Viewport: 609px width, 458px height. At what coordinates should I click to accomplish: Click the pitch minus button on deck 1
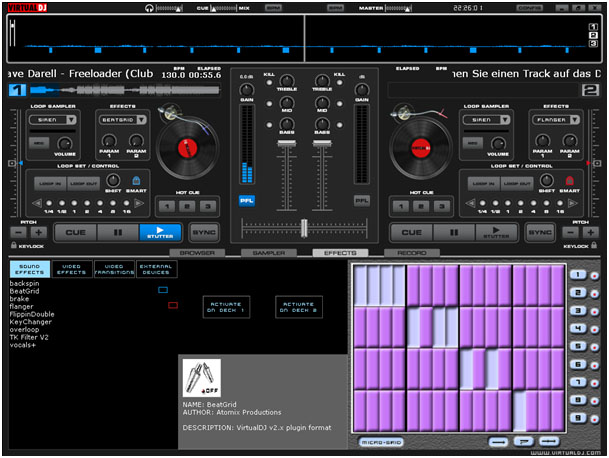[x=18, y=232]
